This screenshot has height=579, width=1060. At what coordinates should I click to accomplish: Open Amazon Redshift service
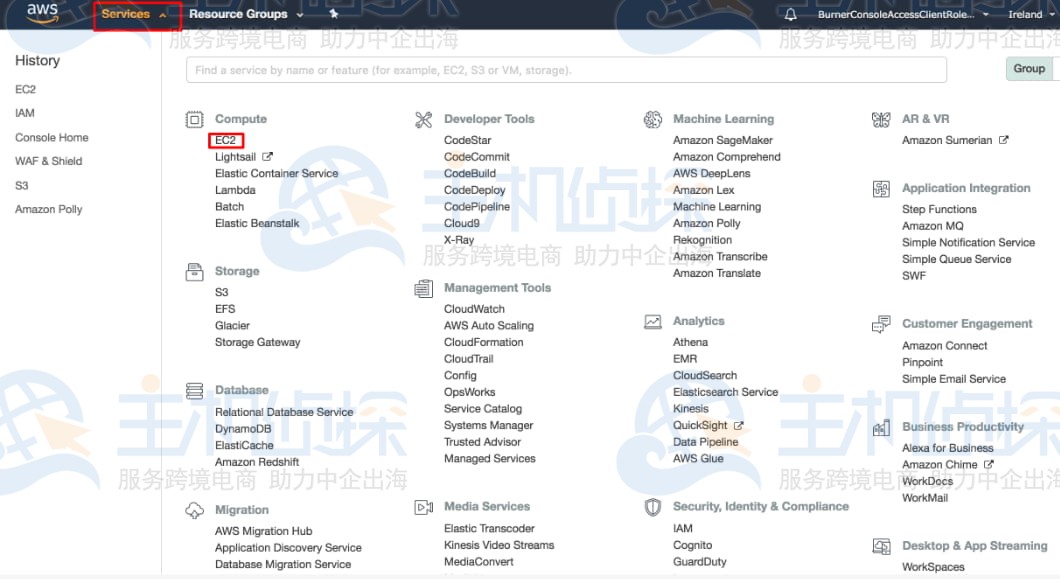(257, 462)
